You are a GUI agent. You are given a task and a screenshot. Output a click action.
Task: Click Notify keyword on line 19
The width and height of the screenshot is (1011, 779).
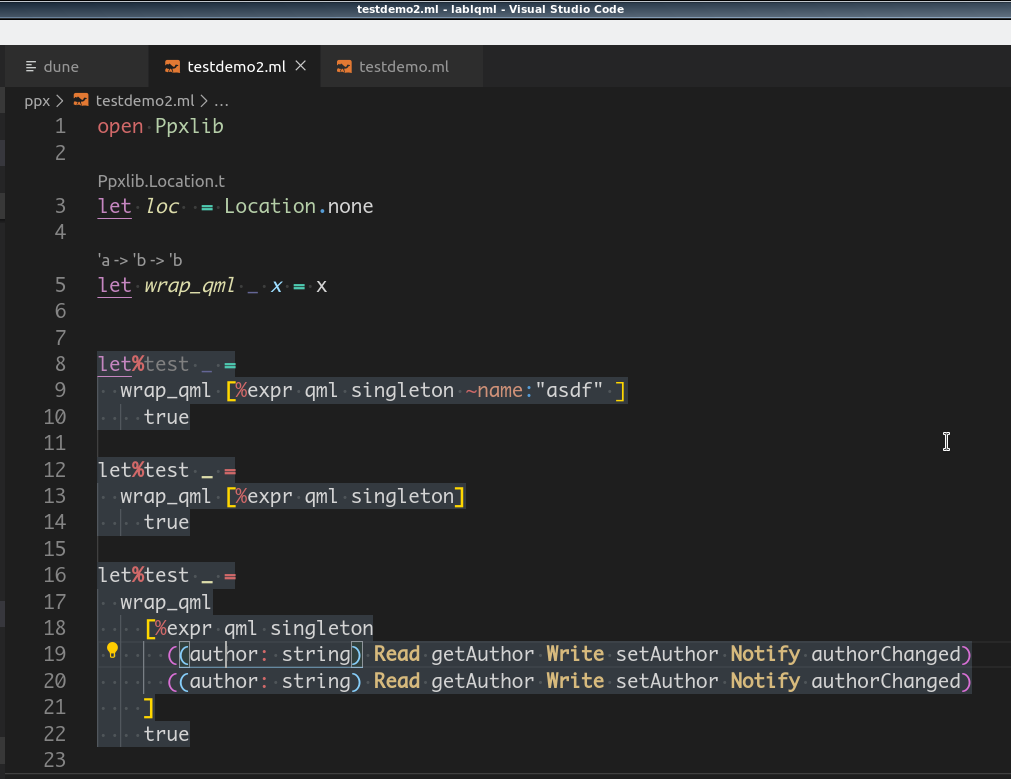coord(765,655)
